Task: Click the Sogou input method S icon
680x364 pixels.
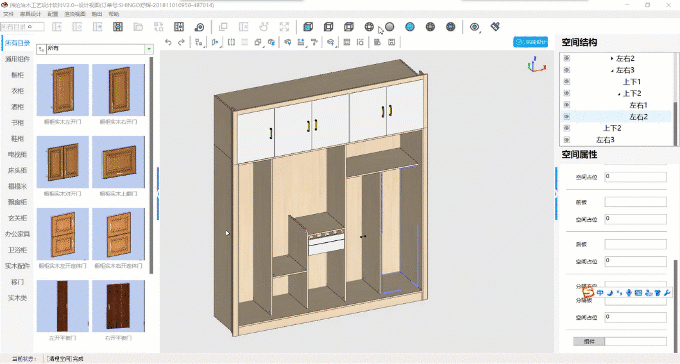Action: [588, 292]
